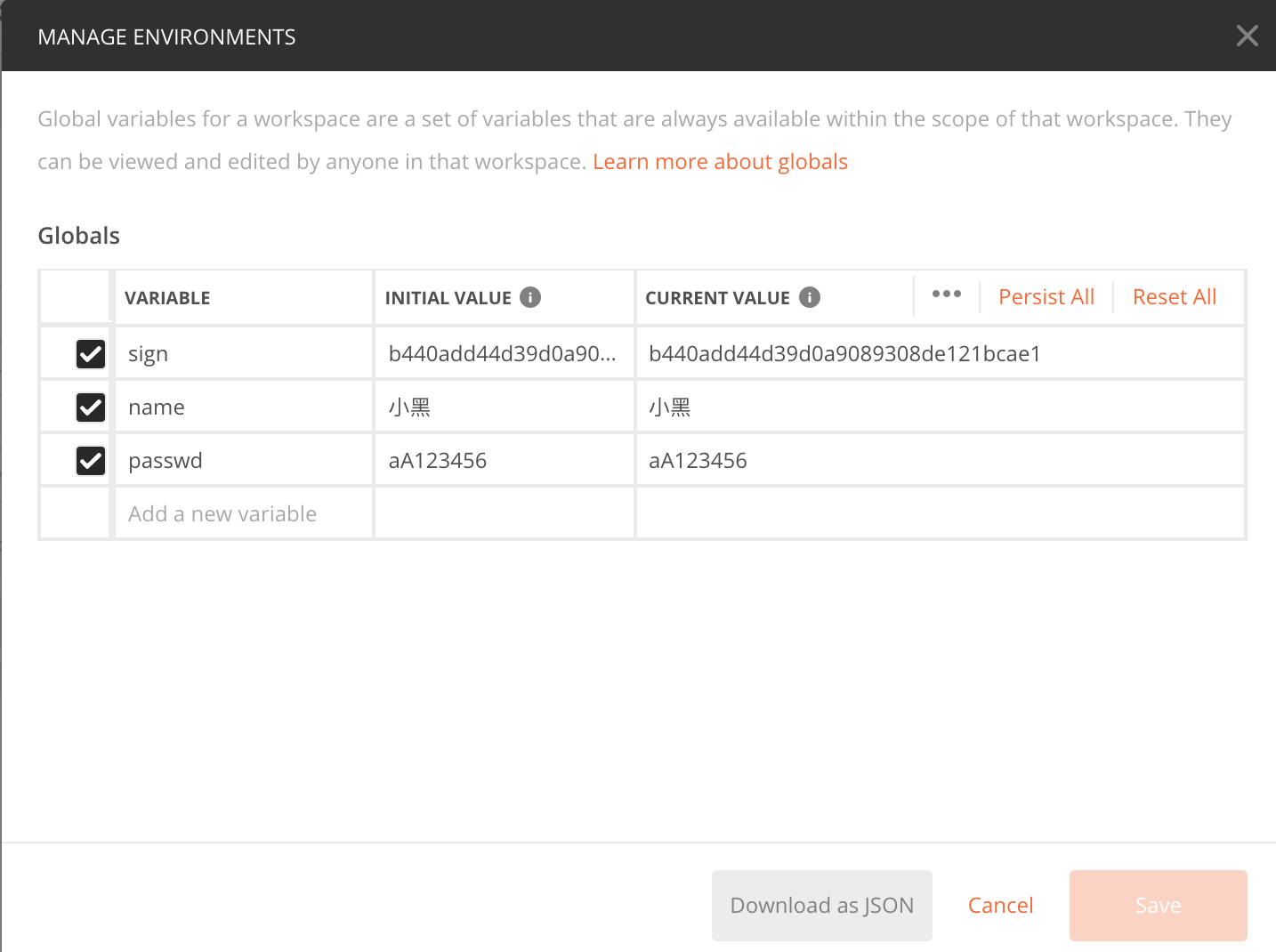Click the Add a new variable field
Image resolution: width=1276 pixels, height=952 pixels.
point(242,514)
